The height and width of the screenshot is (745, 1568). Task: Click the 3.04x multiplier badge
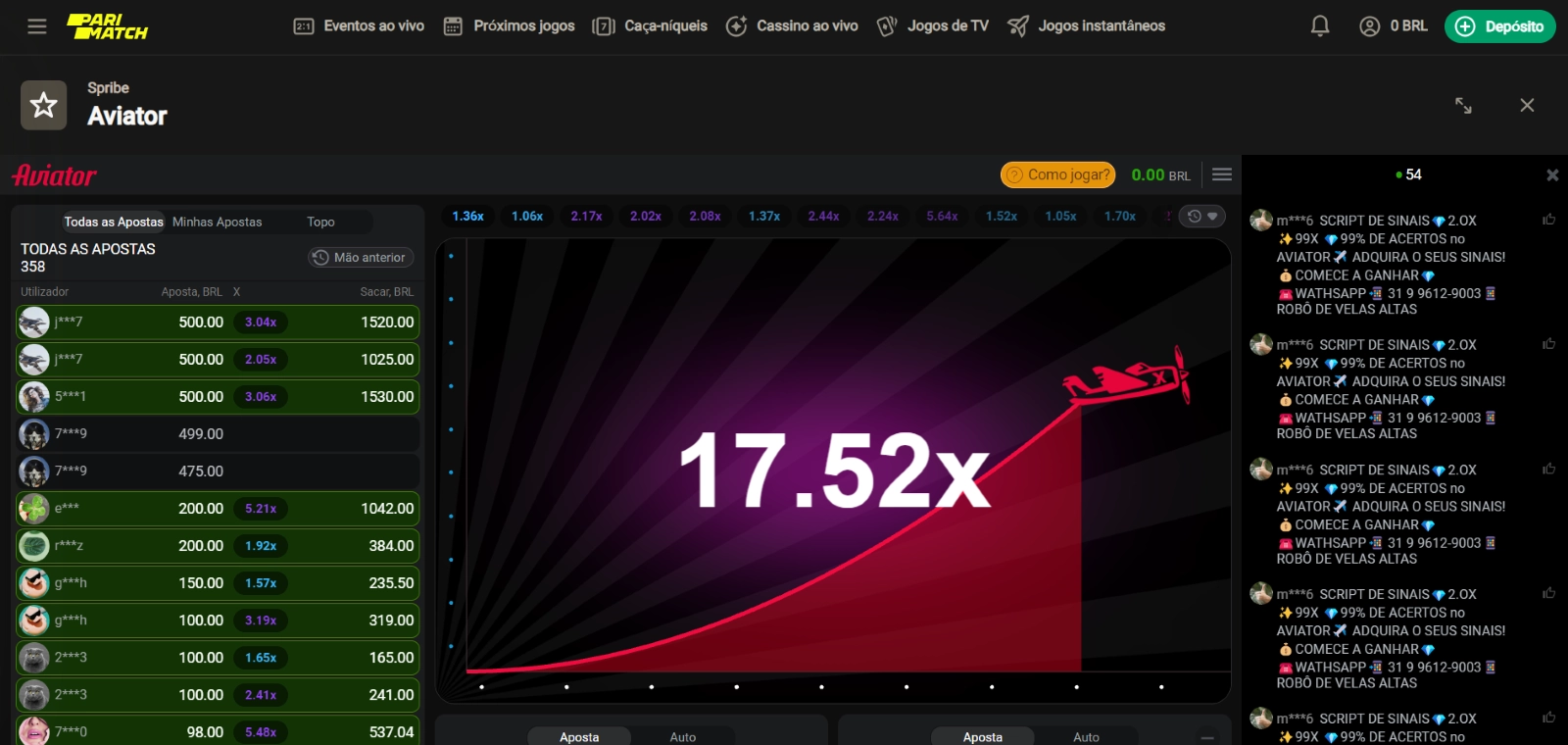point(261,322)
